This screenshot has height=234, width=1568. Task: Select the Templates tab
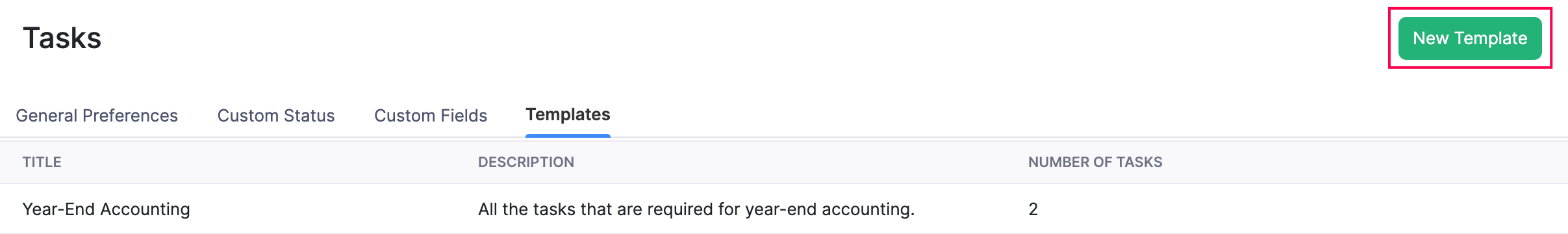tap(568, 114)
